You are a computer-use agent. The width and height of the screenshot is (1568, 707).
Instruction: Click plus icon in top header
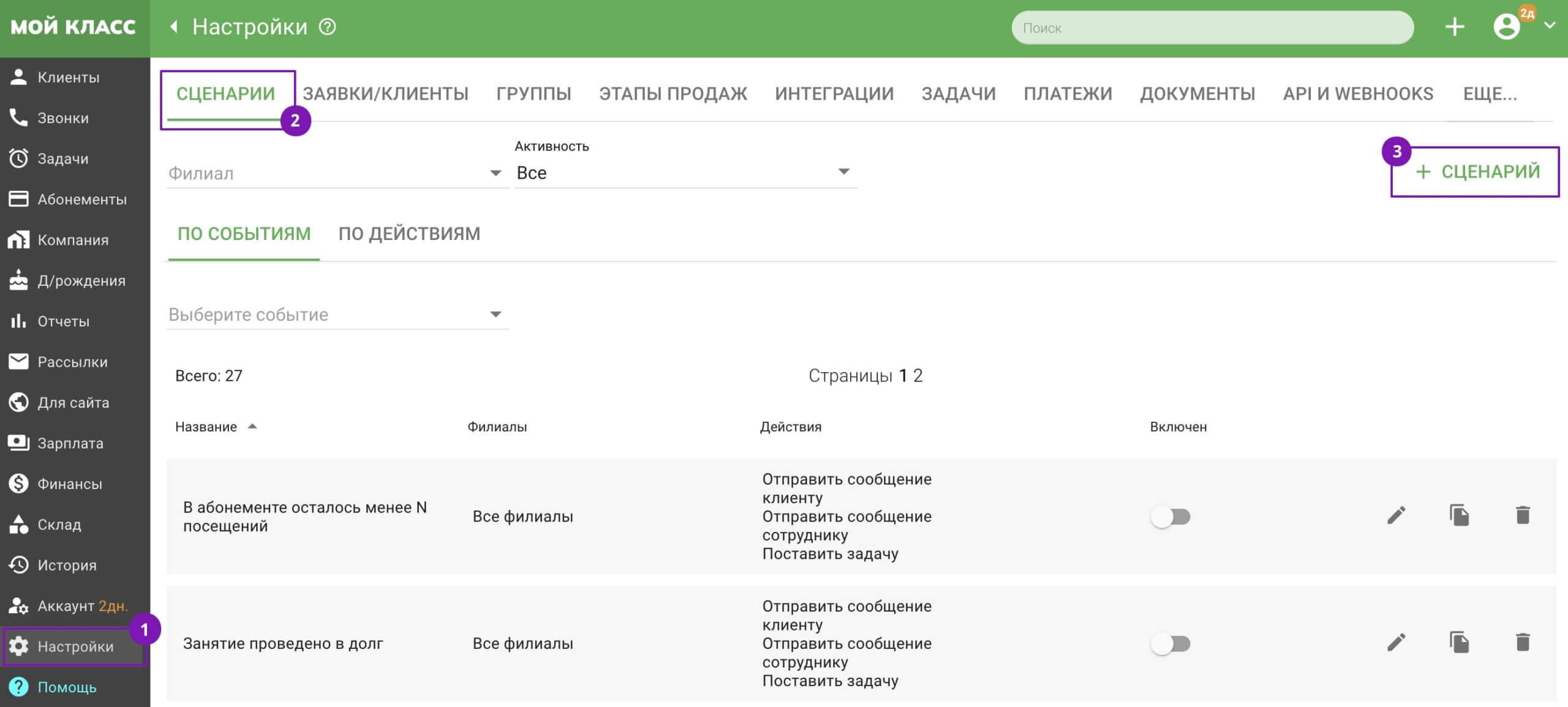coord(1455,27)
